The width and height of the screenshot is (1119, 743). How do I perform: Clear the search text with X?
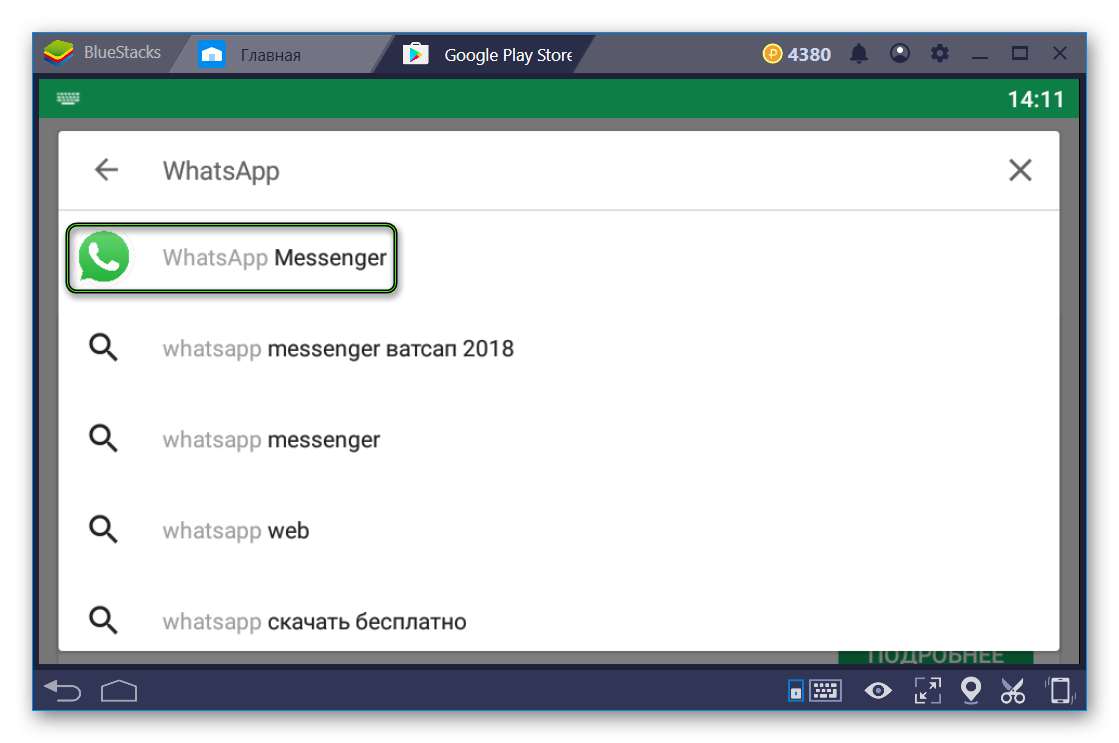1020,171
